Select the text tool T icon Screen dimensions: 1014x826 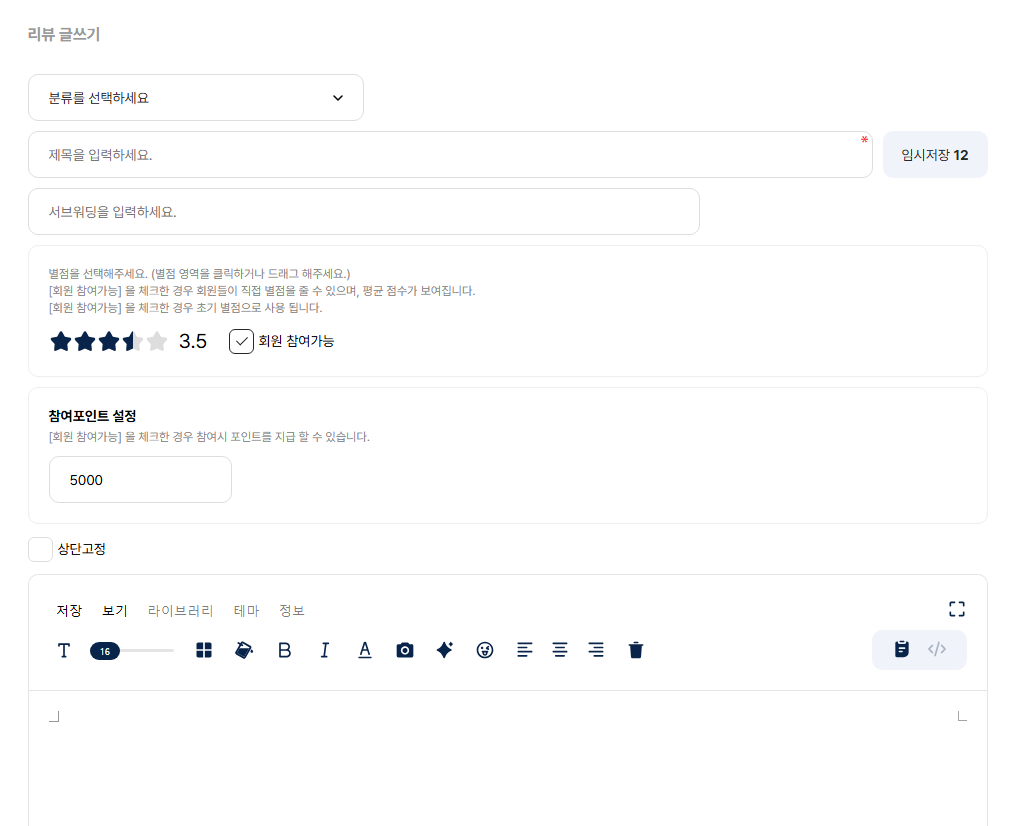[x=63, y=650]
